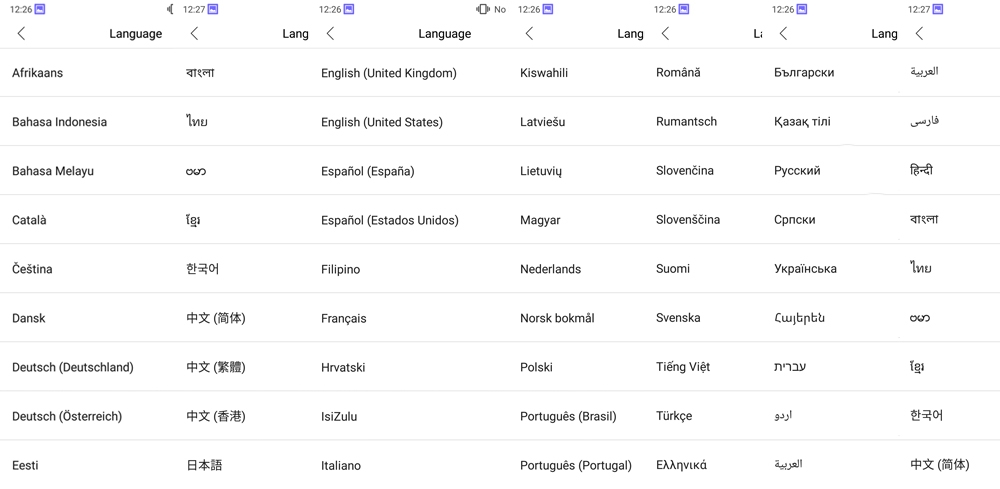This screenshot has width=1000, height=489.
Task: Select Bahasa Indonesia language
Action: tap(60, 122)
